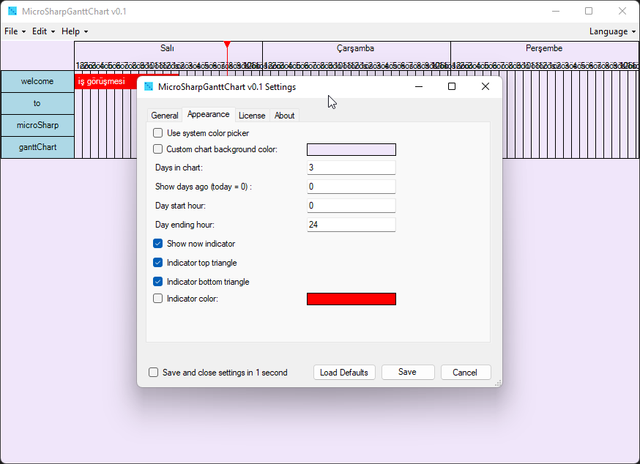Pick the red indicator color swatch
The height and width of the screenshot is (464, 640).
tap(351, 299)
